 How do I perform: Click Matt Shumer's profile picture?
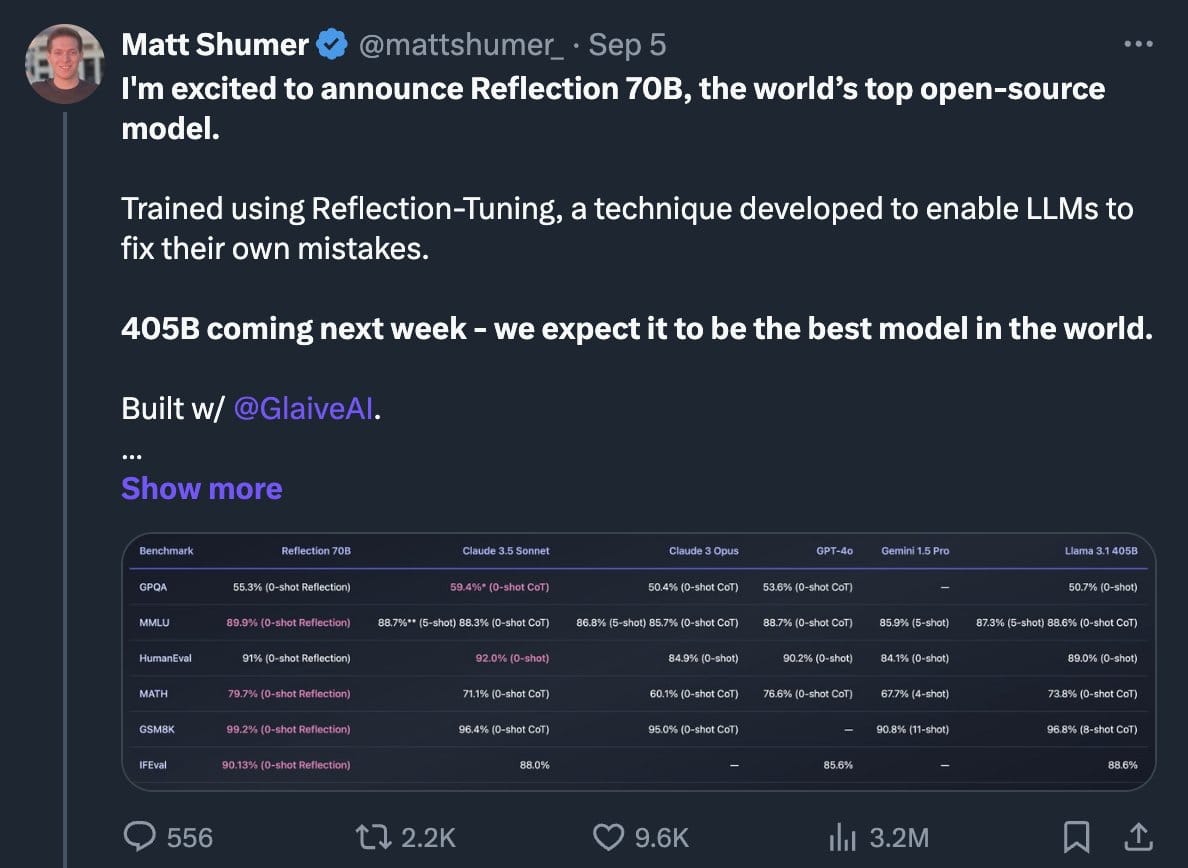coord(64,64)
